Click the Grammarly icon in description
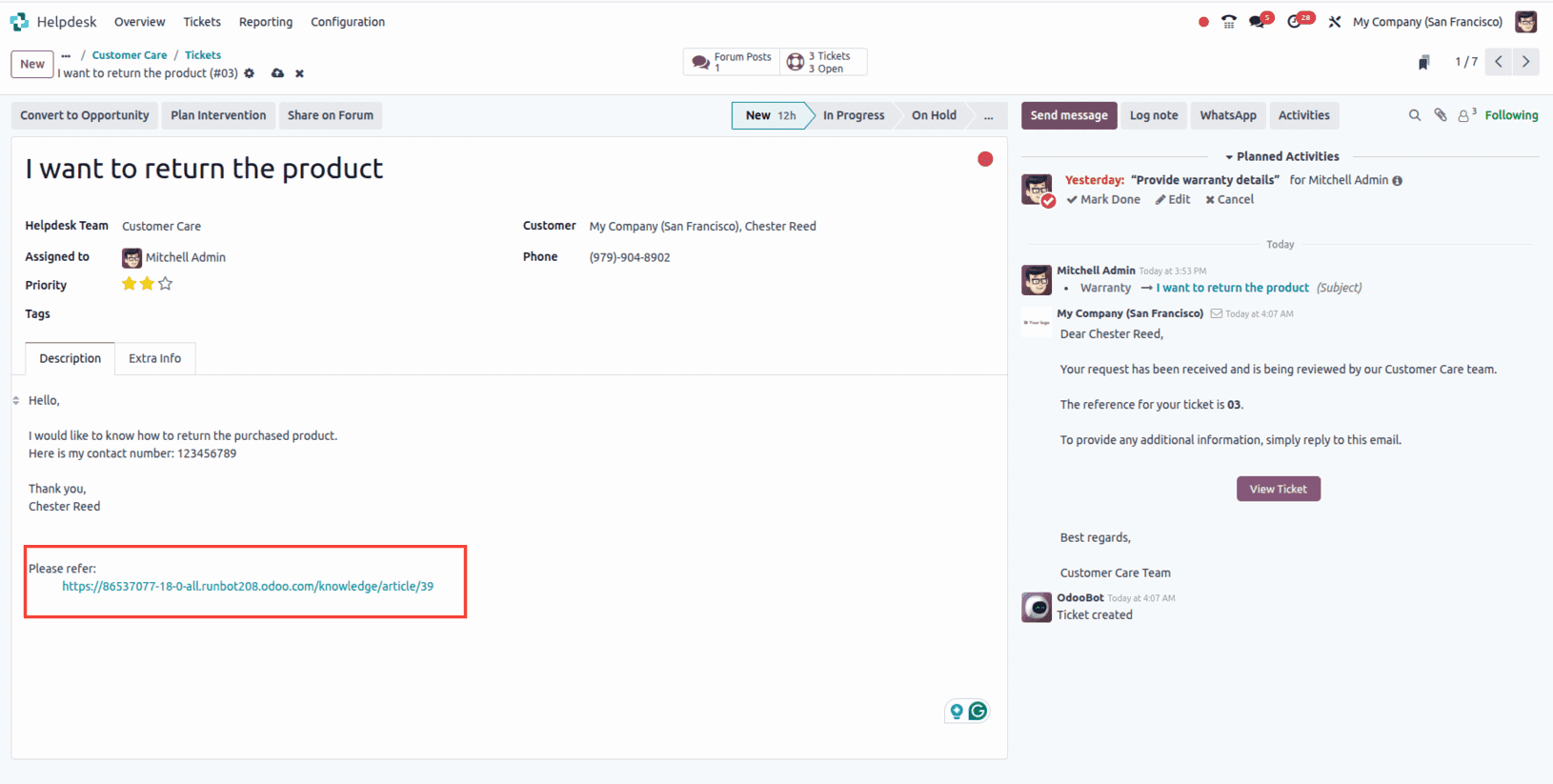1553x784 pixels. pos(978,712)
